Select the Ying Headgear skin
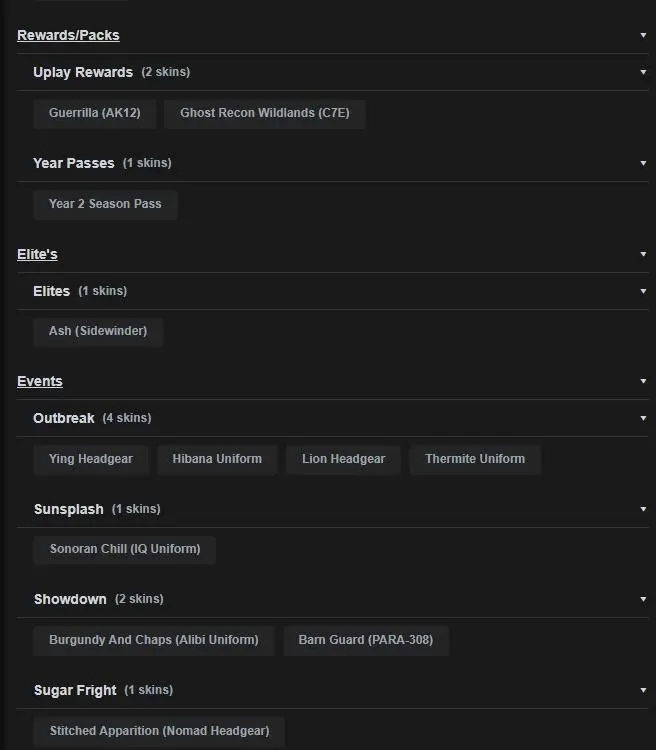656x750 pixels. pos(91,459)
